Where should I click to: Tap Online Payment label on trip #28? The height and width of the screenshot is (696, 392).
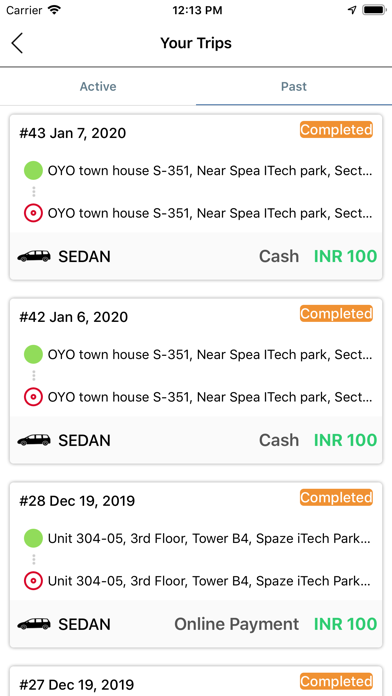(x=236, y=624)
